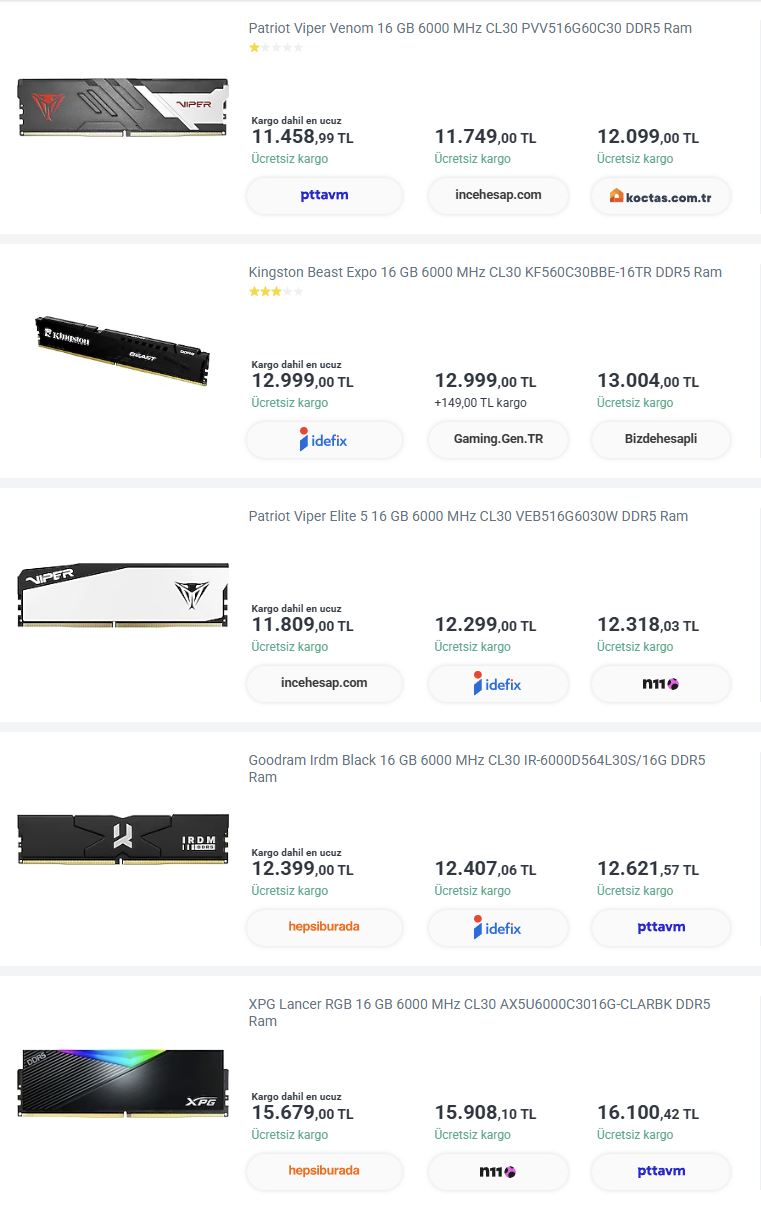This screenshot has width=761, height=1206.
Task: Open Patriot Viper Venom 16 GB product title
Action: pos(470,28)
